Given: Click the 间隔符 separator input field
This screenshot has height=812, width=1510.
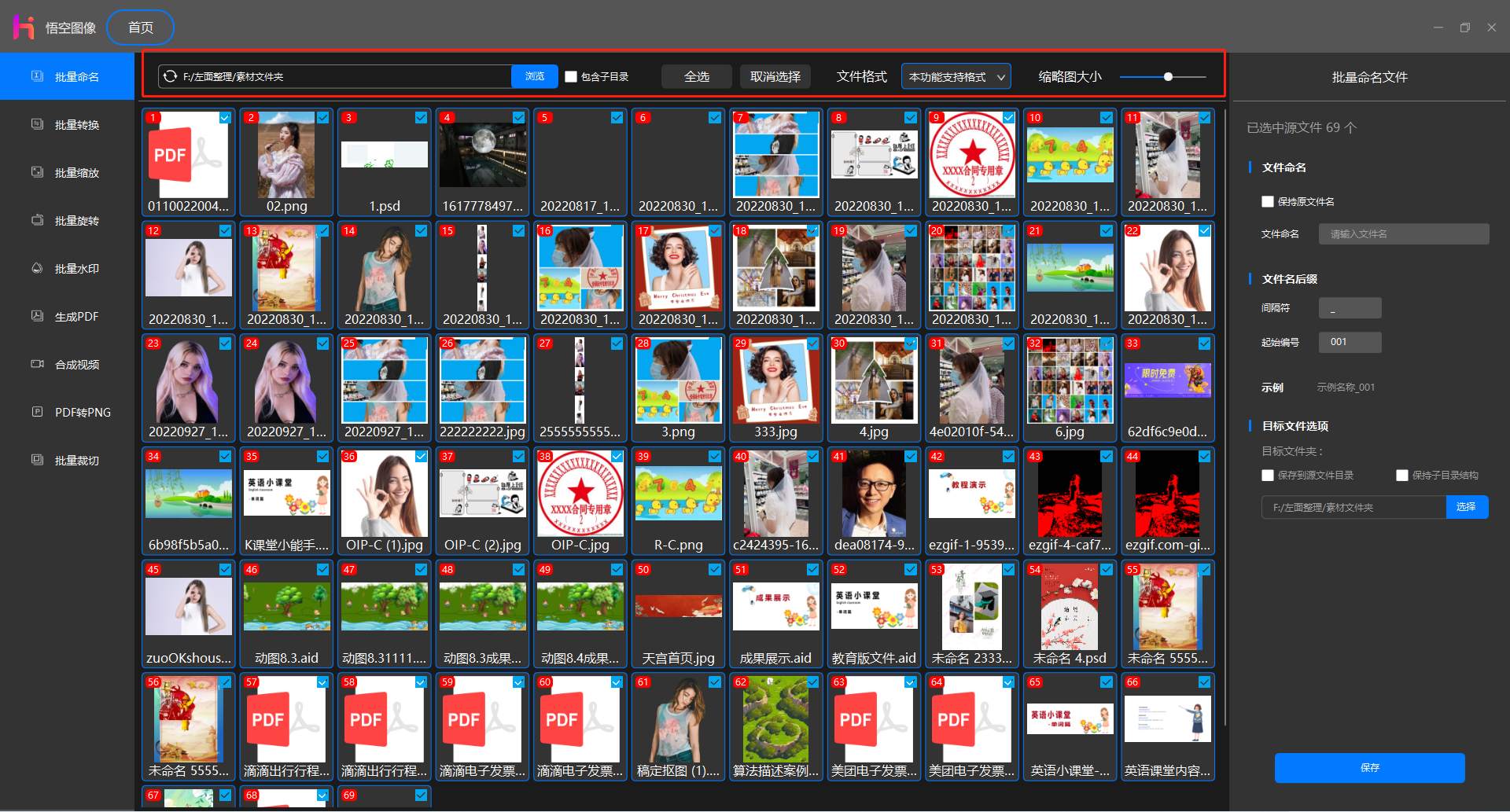Looking at the screenshot, I should point(1350,308).
